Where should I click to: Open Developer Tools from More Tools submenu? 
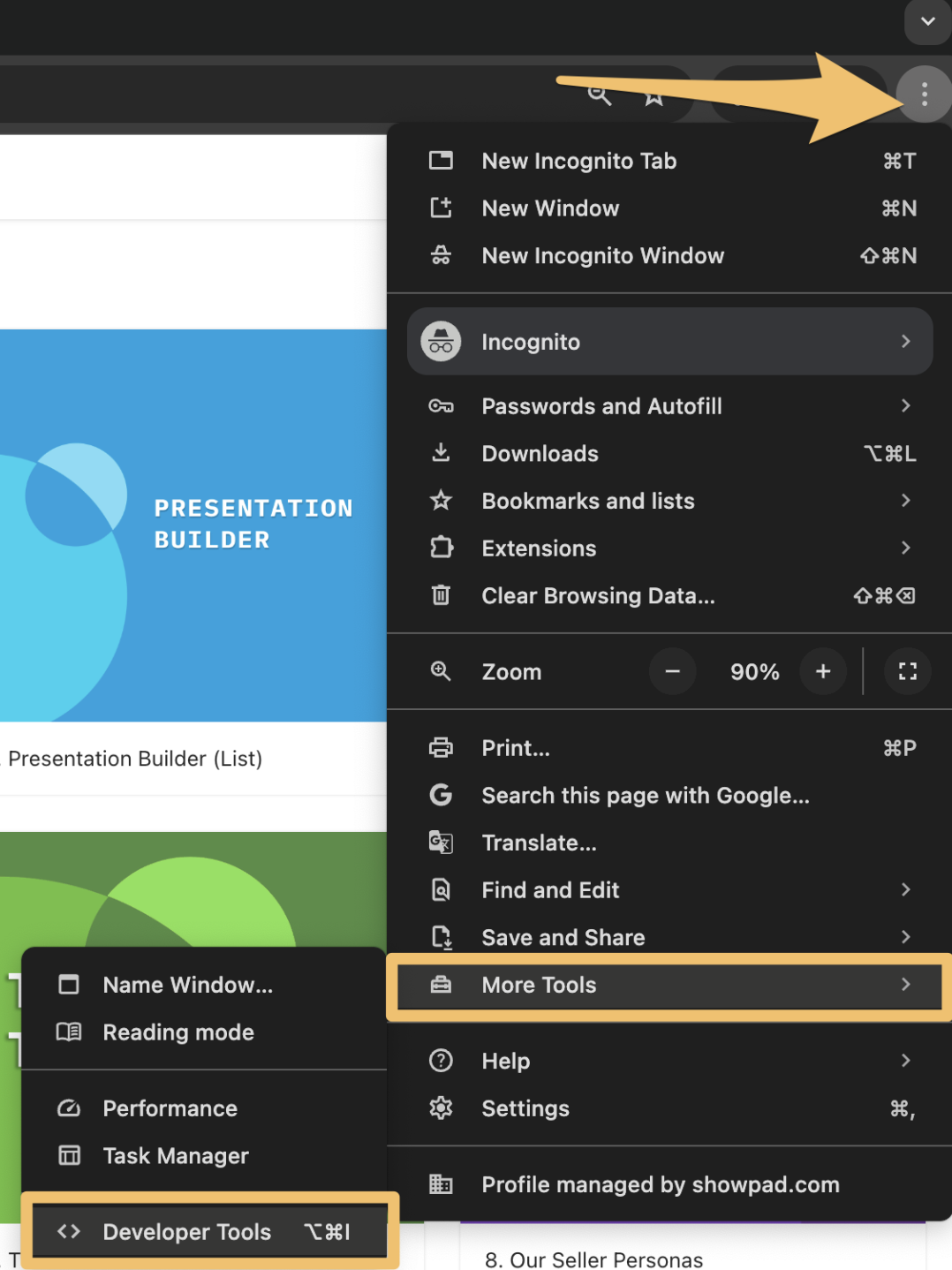pos(210,1231)
